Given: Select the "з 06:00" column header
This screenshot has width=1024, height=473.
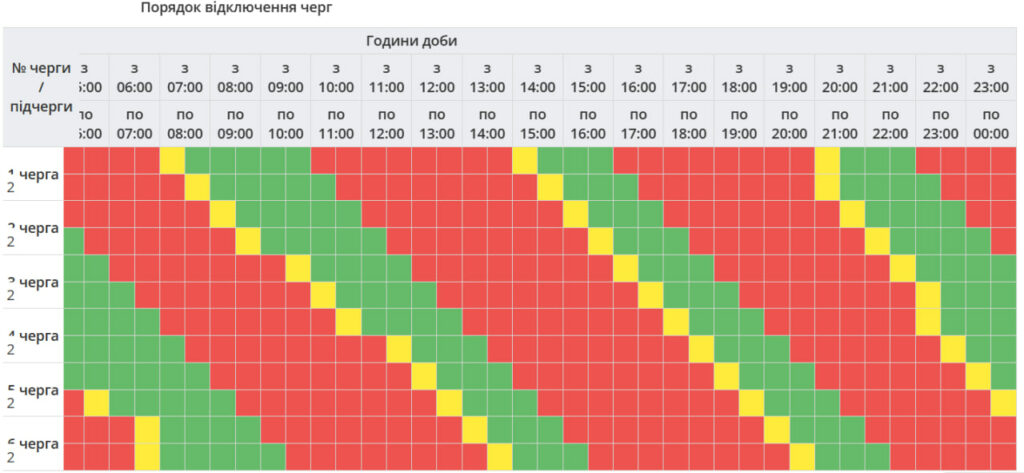Looking at the screenshot, I should coord(135,78).
